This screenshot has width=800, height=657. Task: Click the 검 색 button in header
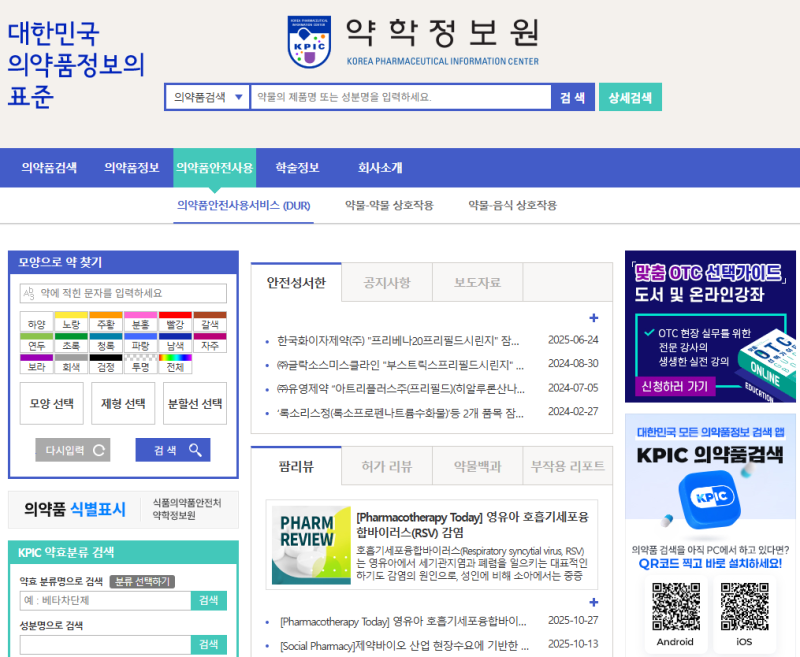tap(572, 97)
